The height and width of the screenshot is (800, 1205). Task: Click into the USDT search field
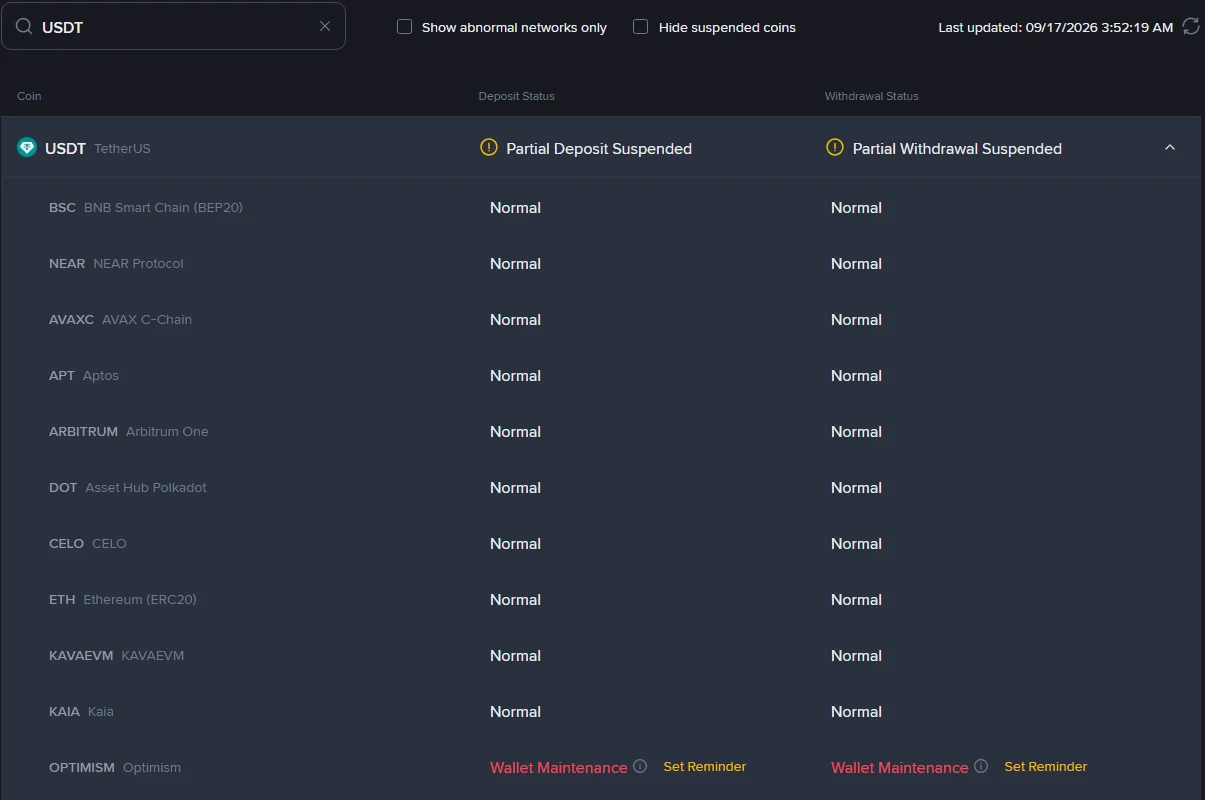173,26
